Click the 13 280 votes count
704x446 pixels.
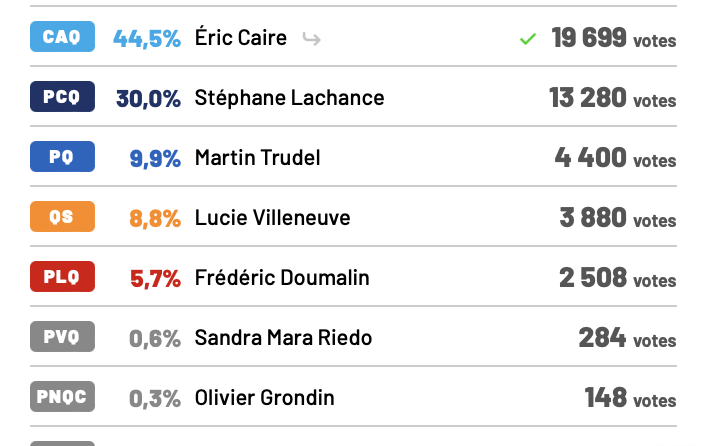pos(613,98)
